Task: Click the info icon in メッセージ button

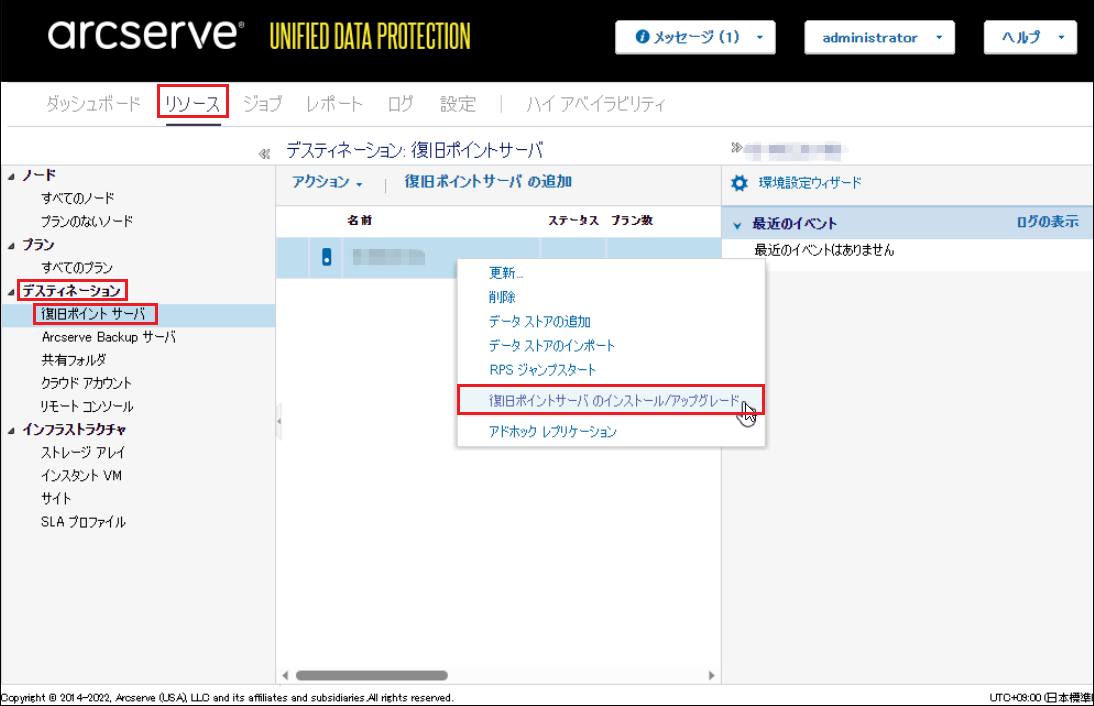Action: click(642, 36)
